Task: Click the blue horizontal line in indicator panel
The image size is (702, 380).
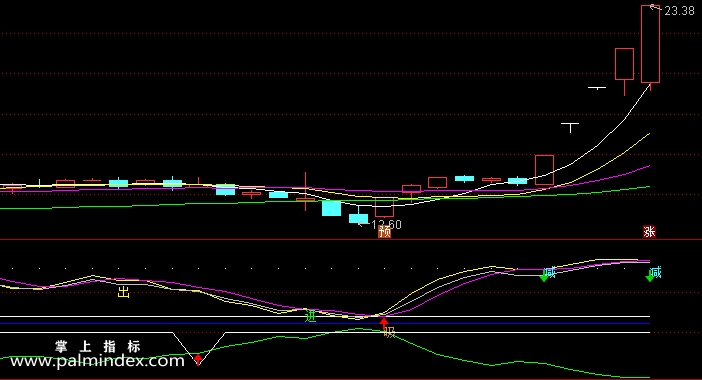Action: (325, 324)
